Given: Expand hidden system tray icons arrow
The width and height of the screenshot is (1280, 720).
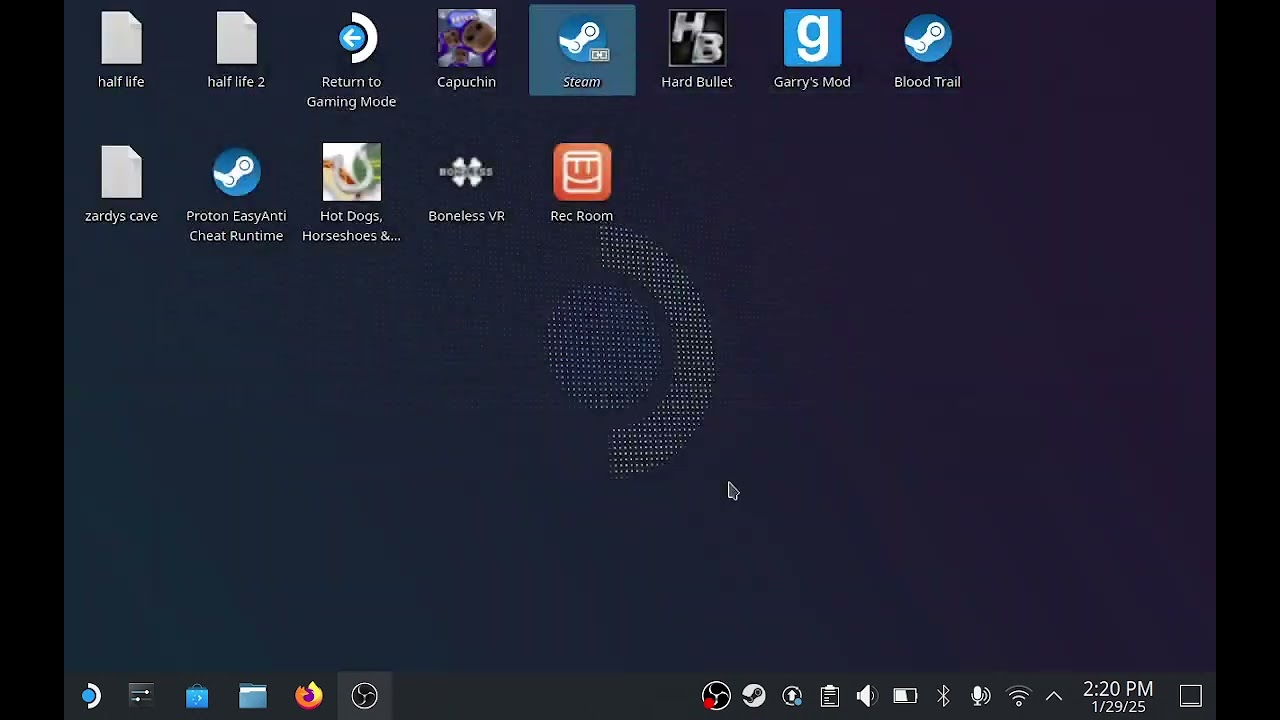Looking at the screenshot, I should [x=1054, y=696].
